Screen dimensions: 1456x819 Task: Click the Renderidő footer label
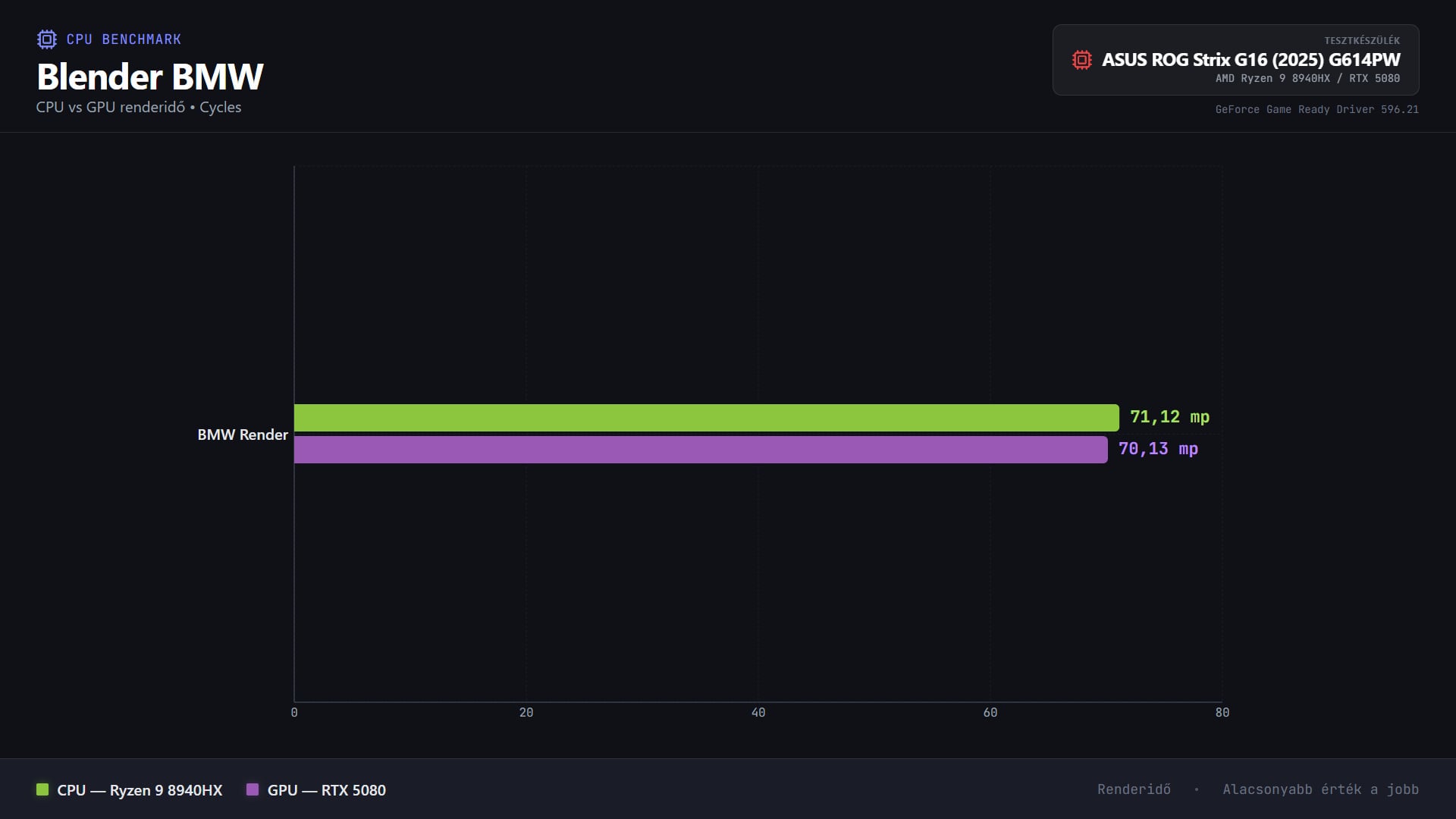click(x=1134, y=789)
